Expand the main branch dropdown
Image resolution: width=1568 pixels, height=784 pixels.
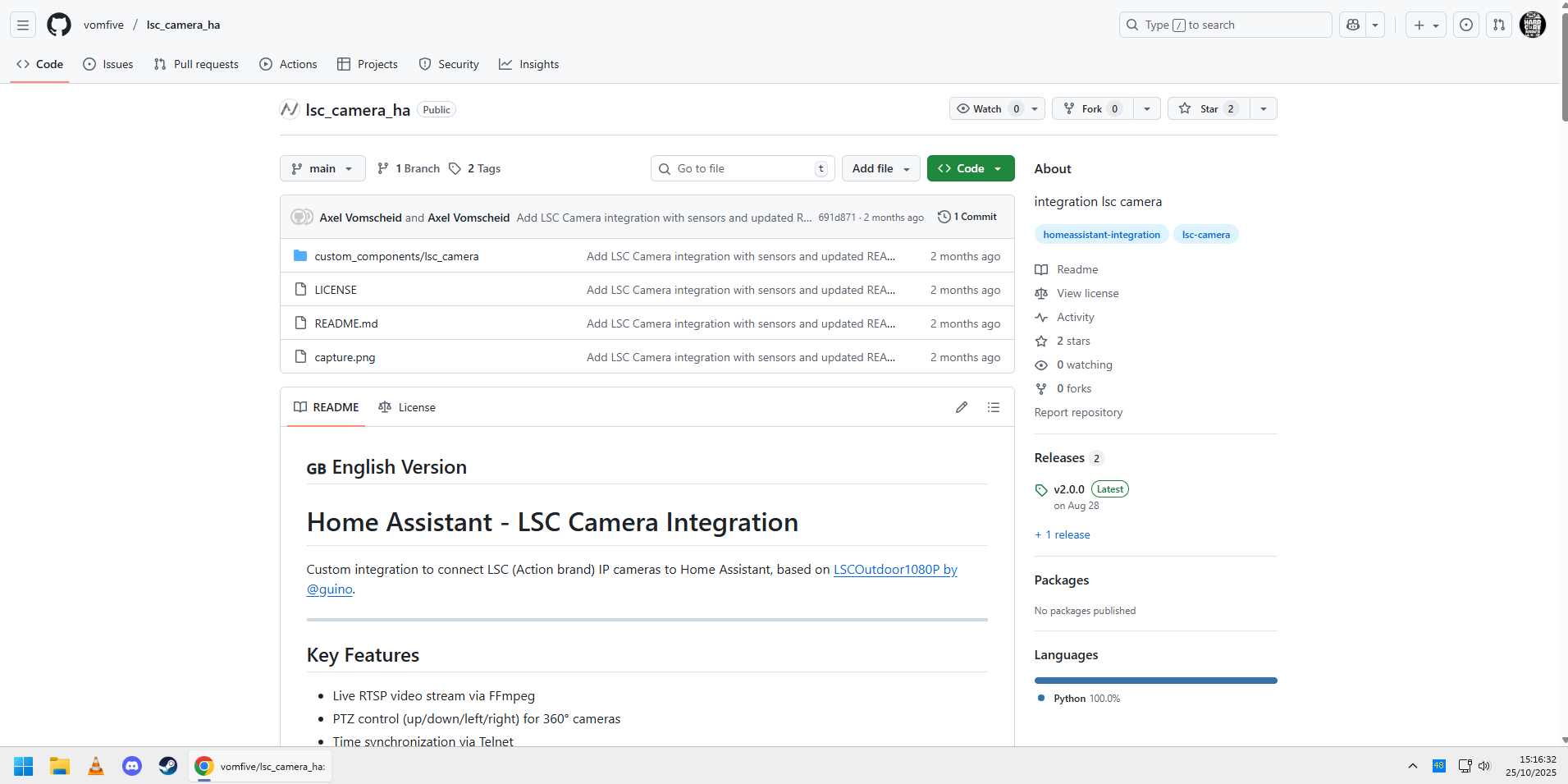click(x=322, y=168)
